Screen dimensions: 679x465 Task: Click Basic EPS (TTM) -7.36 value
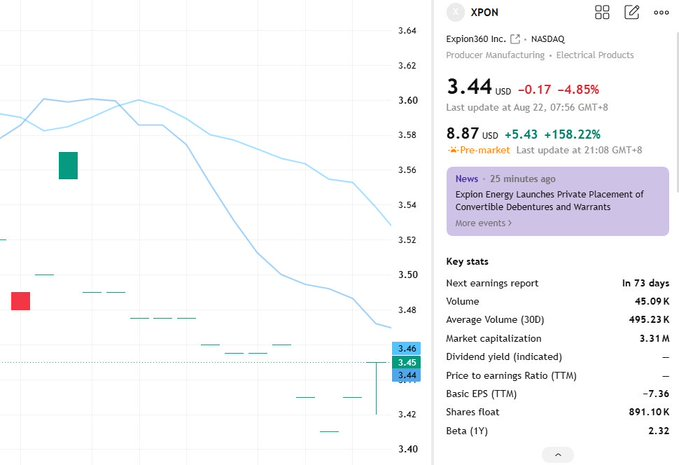656,394
